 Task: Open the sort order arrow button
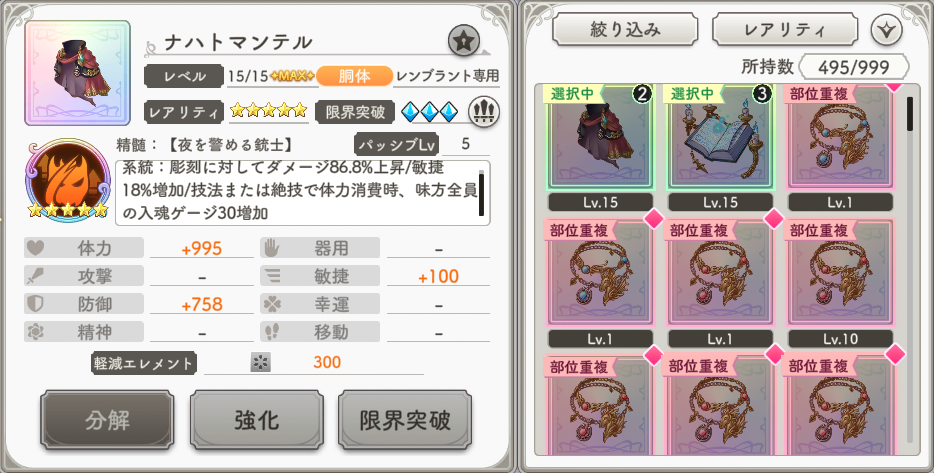point(886,29)
